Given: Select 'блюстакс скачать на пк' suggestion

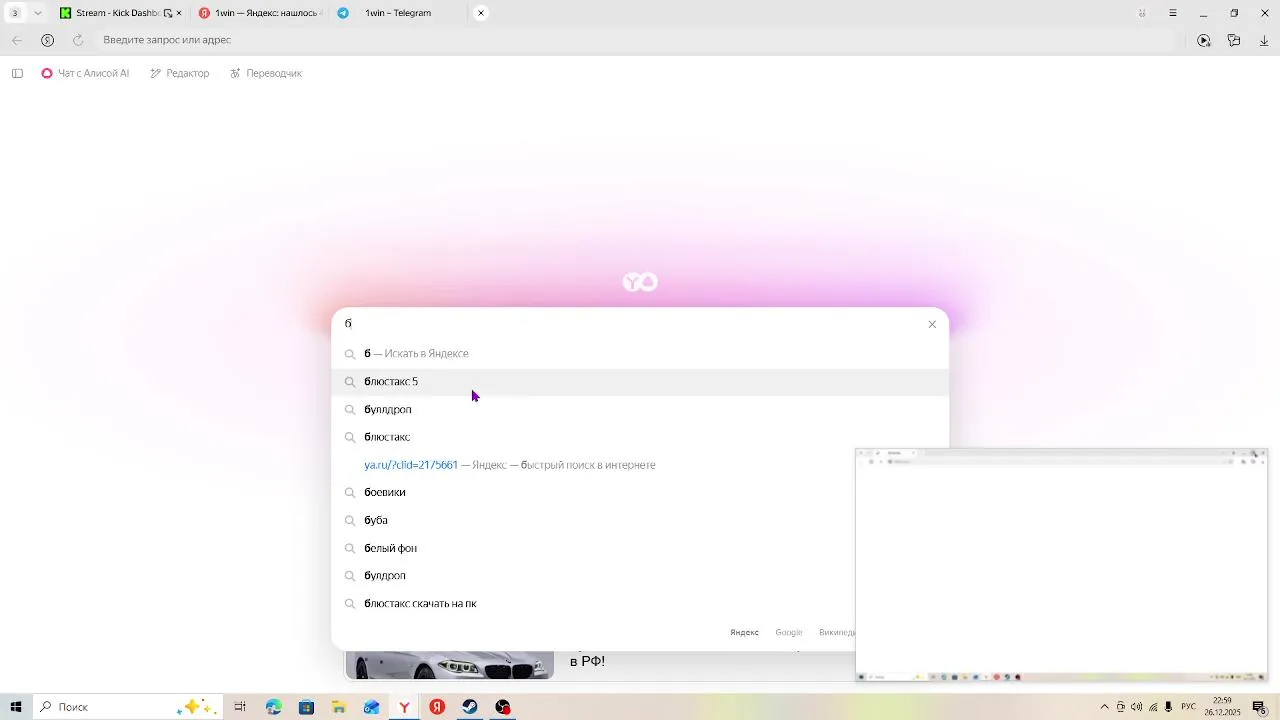Looking at the screenshot, I should pyautogui.click(x=594, y=603).
